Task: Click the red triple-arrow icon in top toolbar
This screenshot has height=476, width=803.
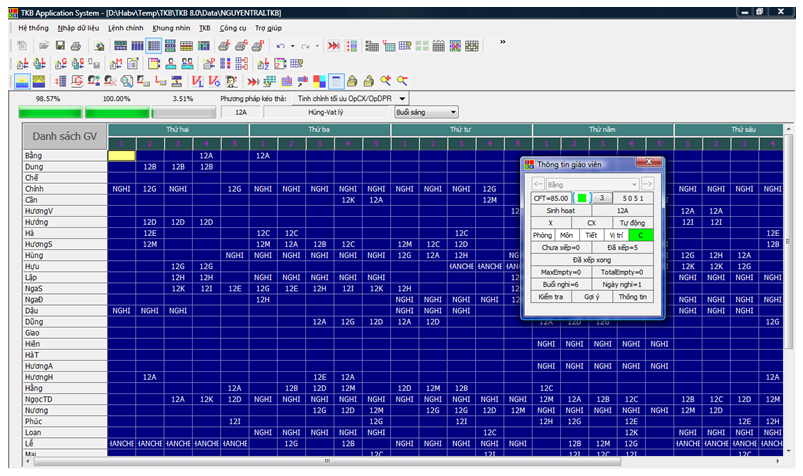Action: [333, 46]
